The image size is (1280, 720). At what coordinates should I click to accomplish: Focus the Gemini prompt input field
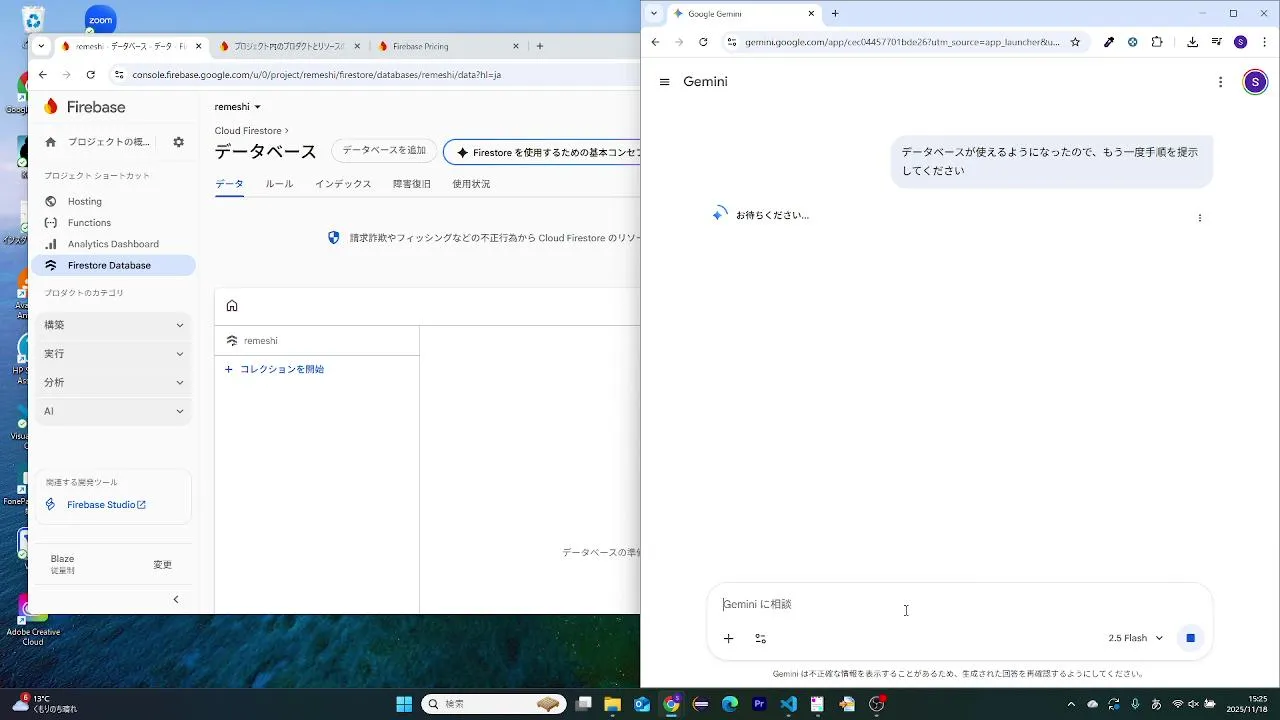960,604
